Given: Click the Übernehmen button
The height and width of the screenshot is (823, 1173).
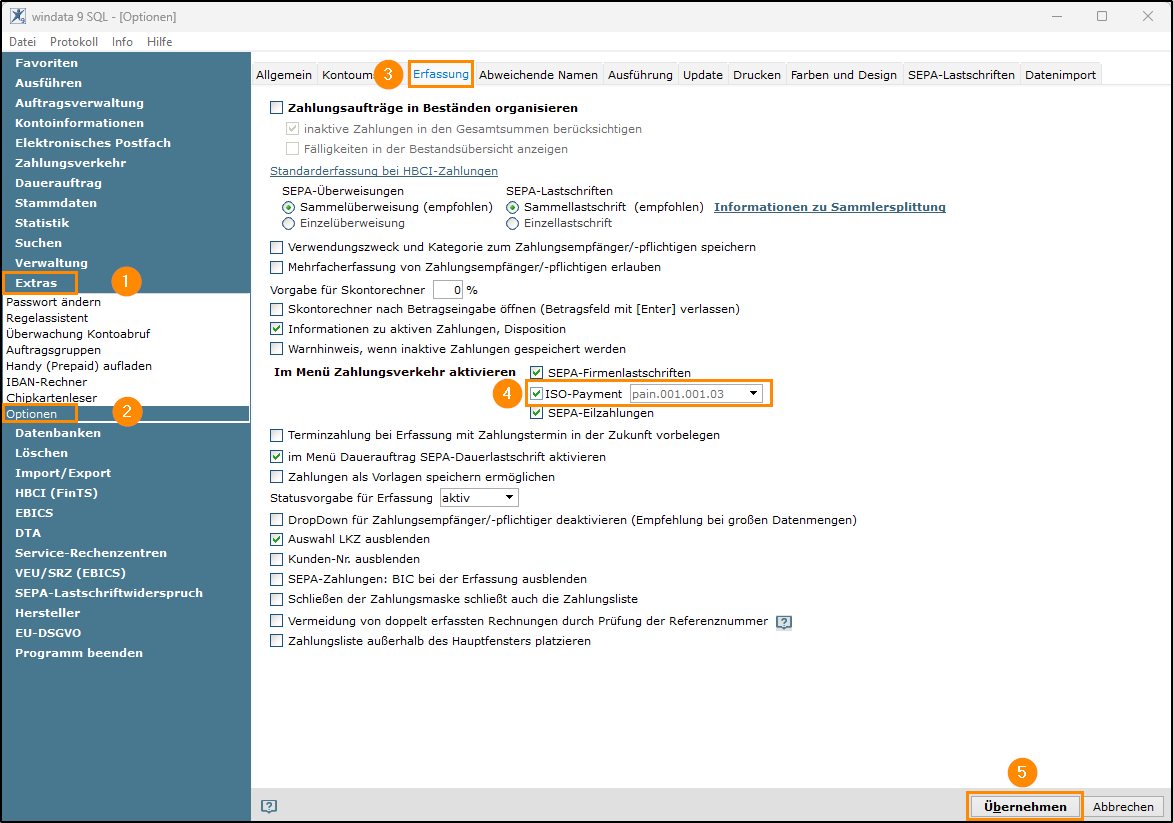Looking at the screenshot, I should [1025, 807].
